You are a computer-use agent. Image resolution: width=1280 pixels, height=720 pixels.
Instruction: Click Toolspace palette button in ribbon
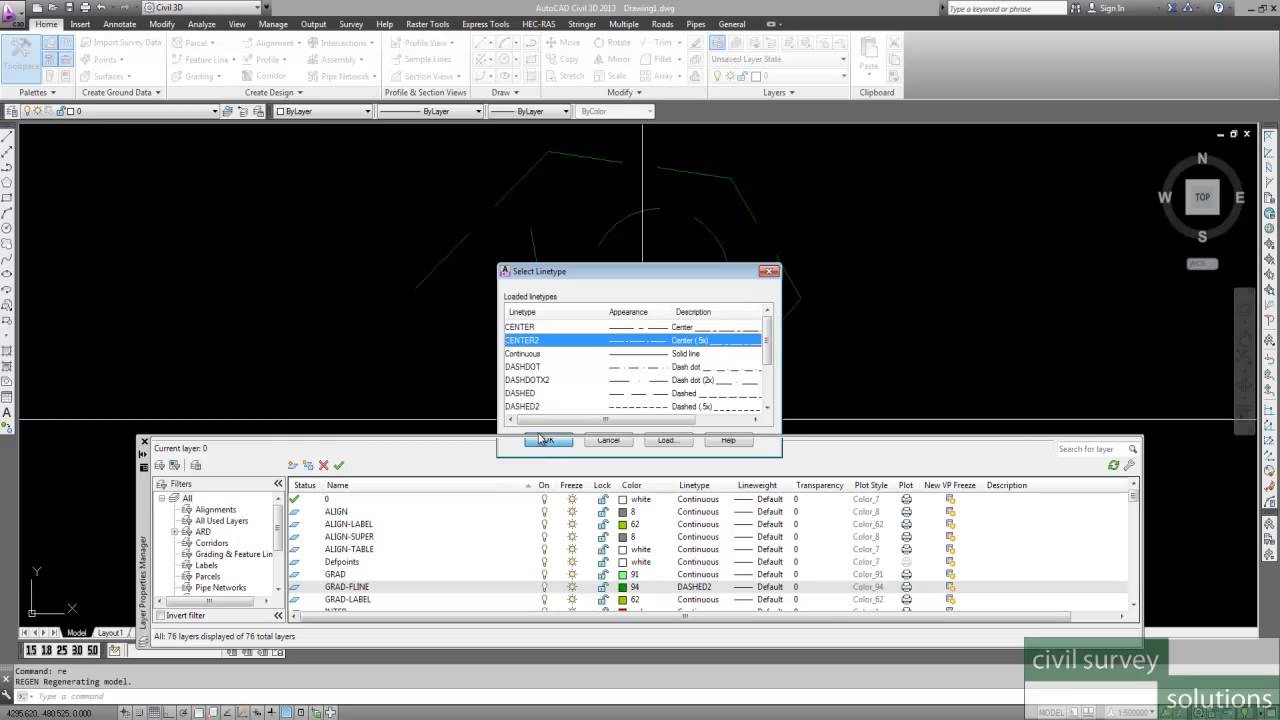(x=20, y=57)
